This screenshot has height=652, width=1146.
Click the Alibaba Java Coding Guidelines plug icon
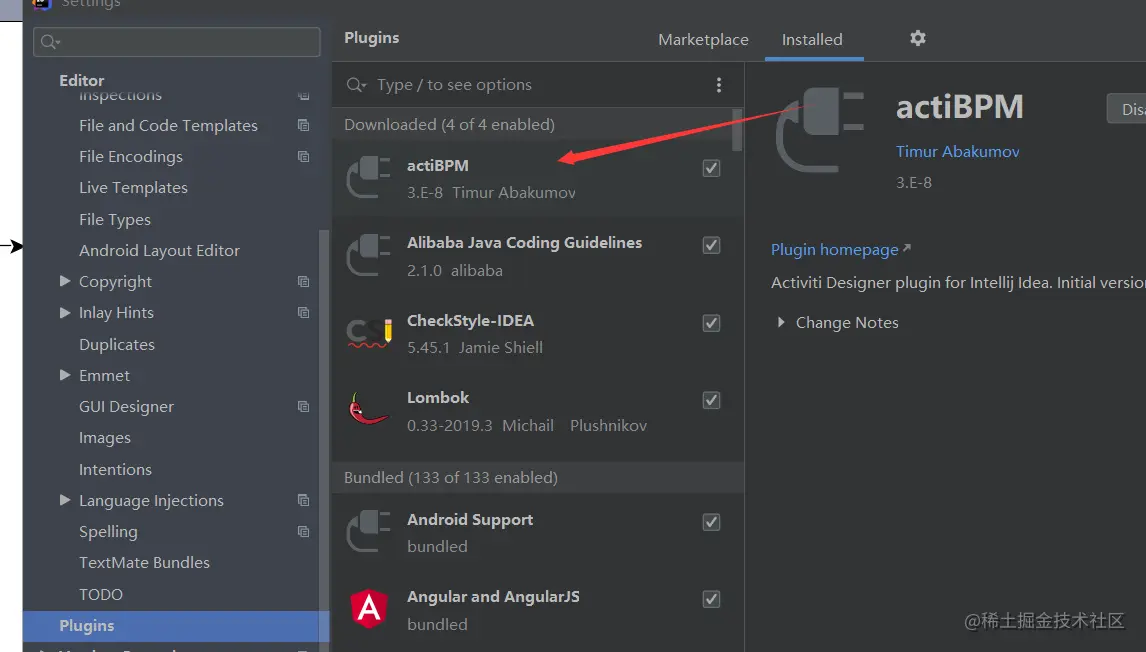tap(368, 256)
